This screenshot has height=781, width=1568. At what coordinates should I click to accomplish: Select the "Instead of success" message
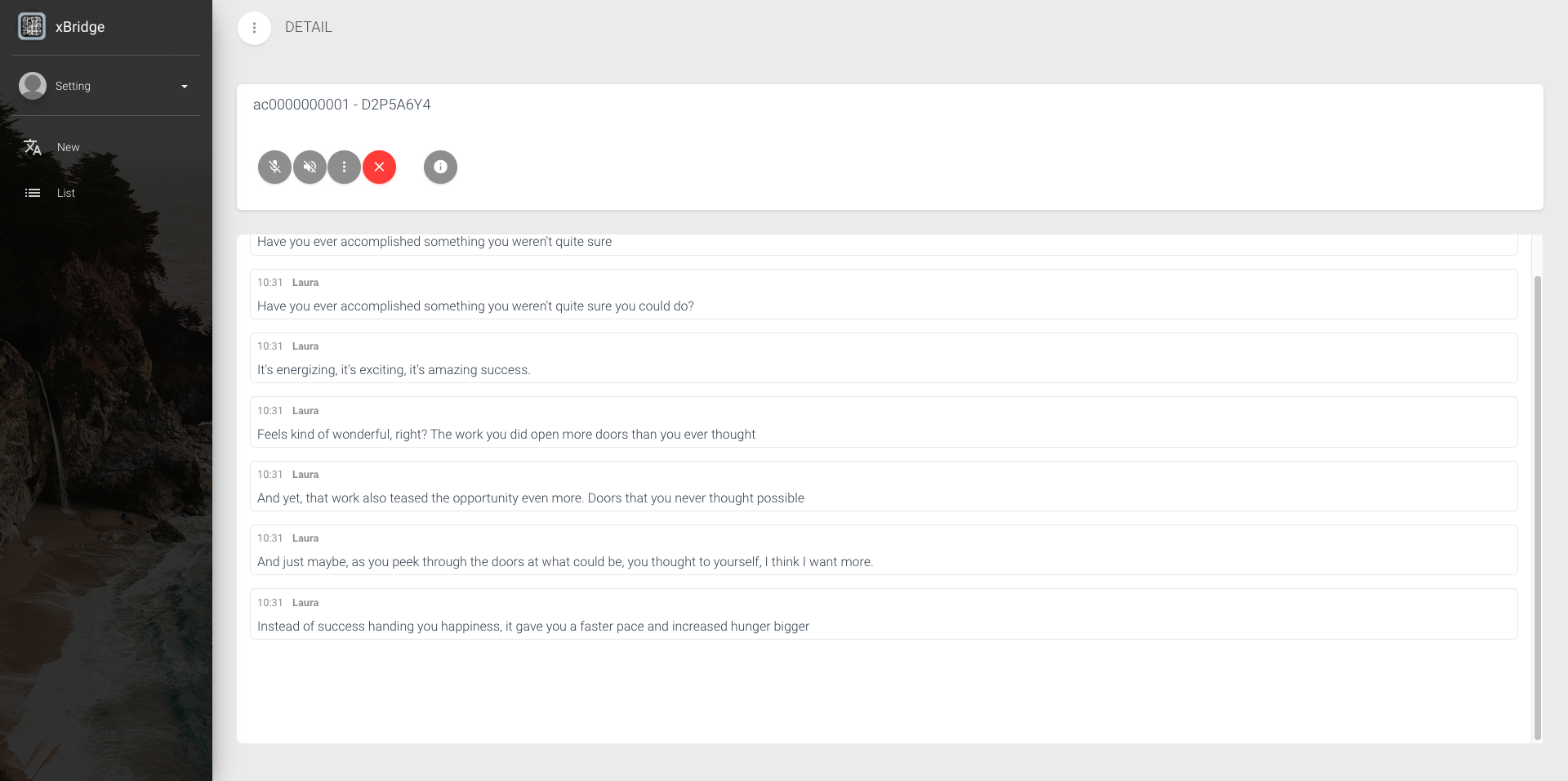tap(532, 627)
